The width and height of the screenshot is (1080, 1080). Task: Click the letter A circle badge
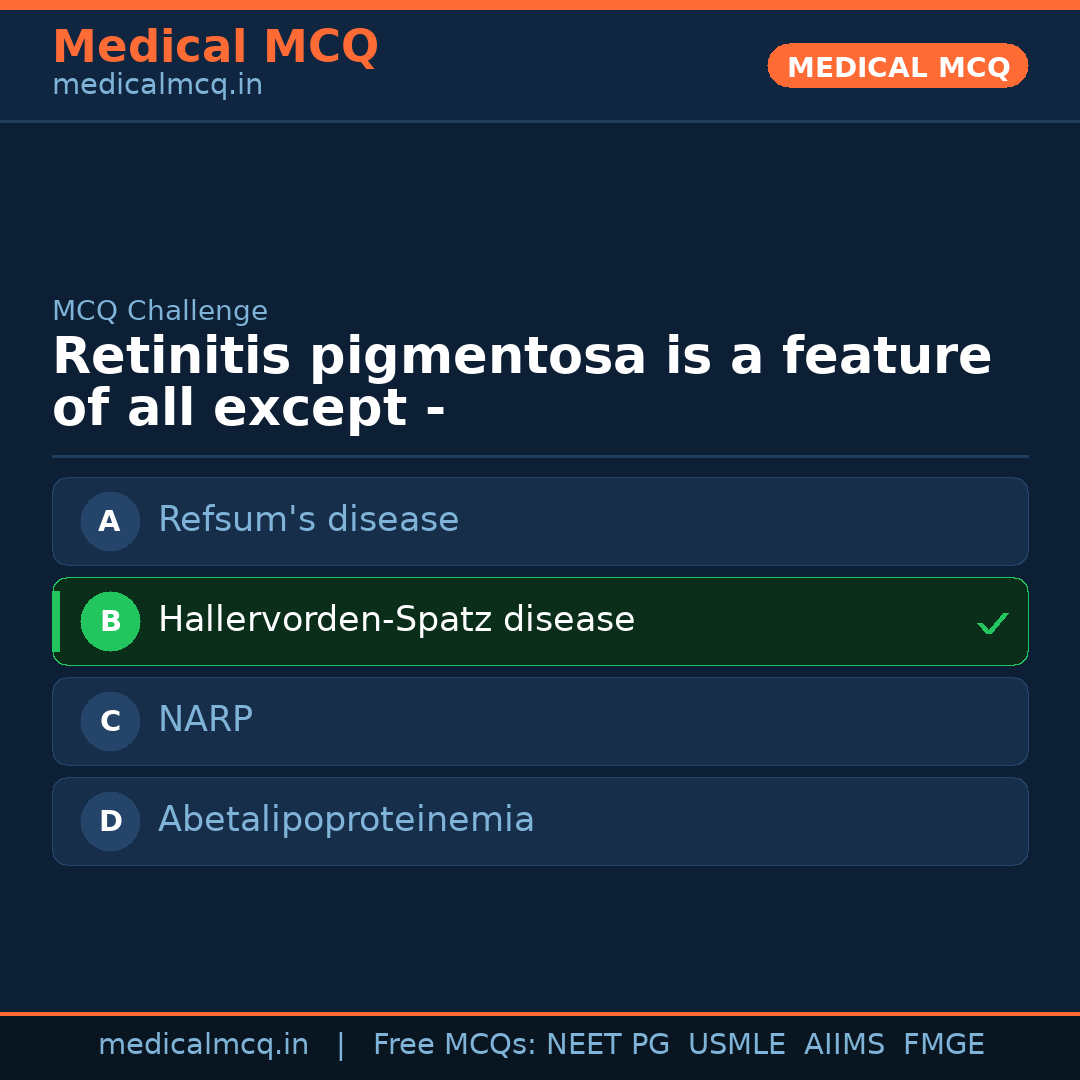110,521
